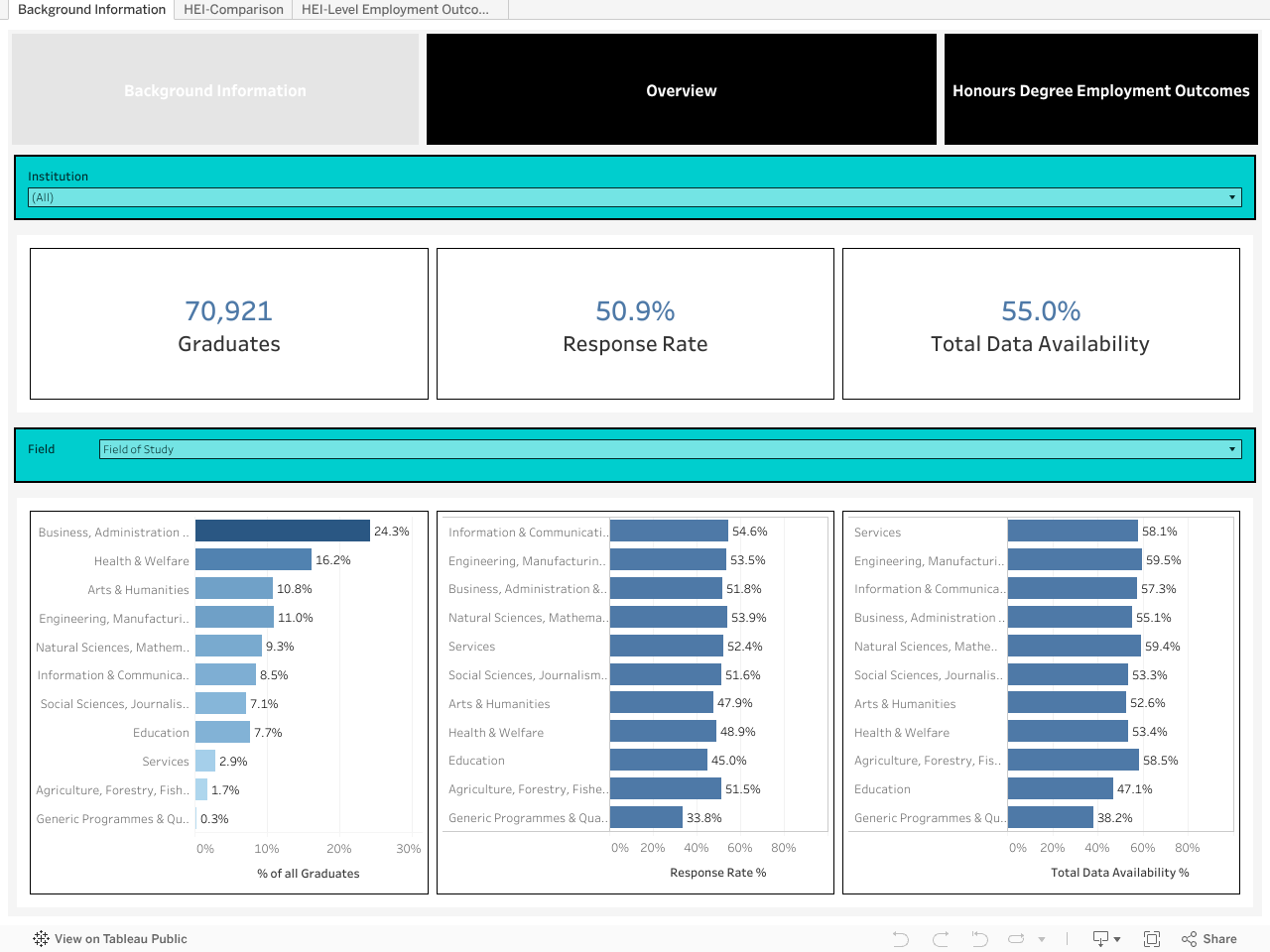The height and width of the screenshot is (952, 1270).
Task: Open the HEI-Level Employment Outcomes tab
Action: click(395, 10)
